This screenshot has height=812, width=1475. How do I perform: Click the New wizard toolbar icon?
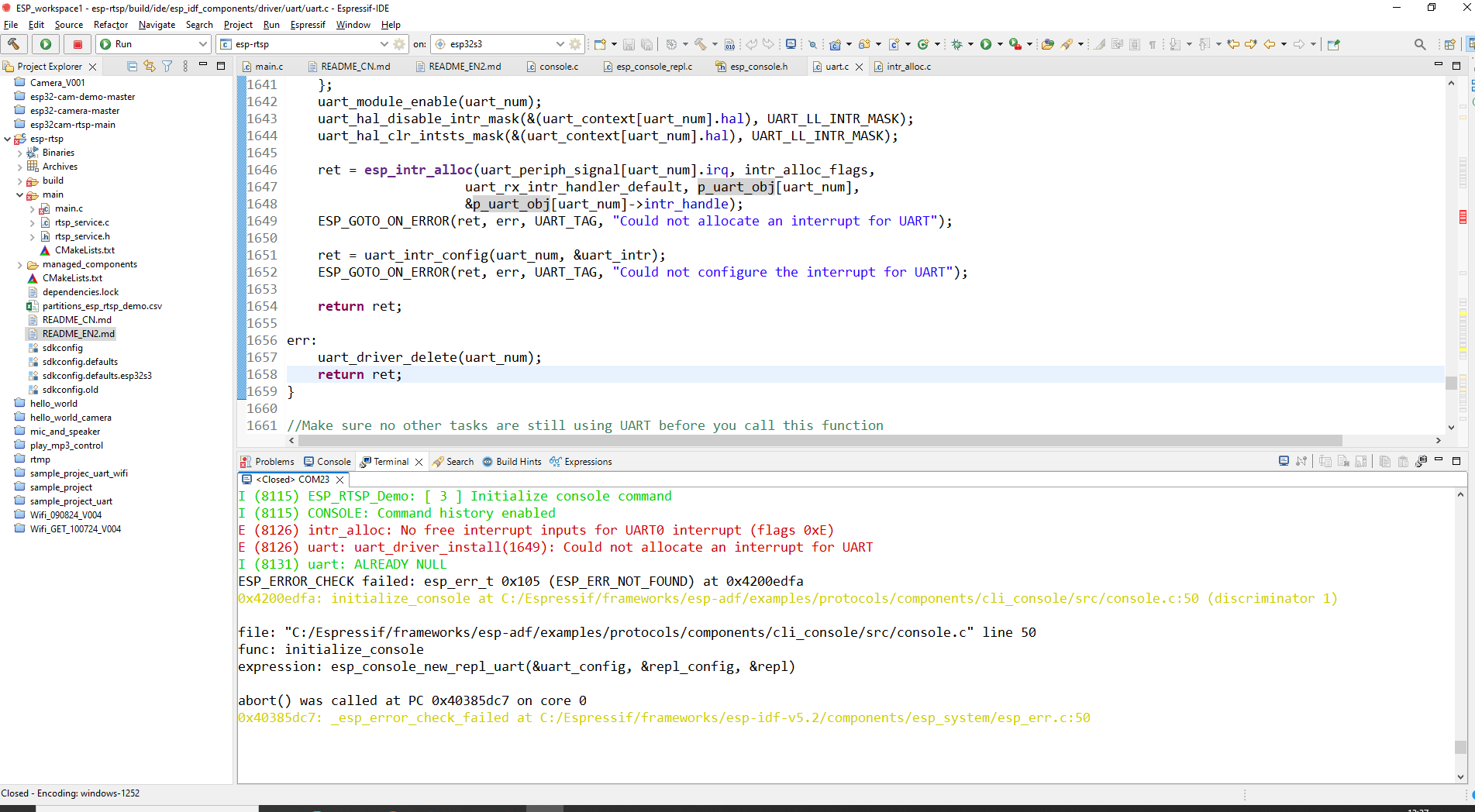(600, 44)
